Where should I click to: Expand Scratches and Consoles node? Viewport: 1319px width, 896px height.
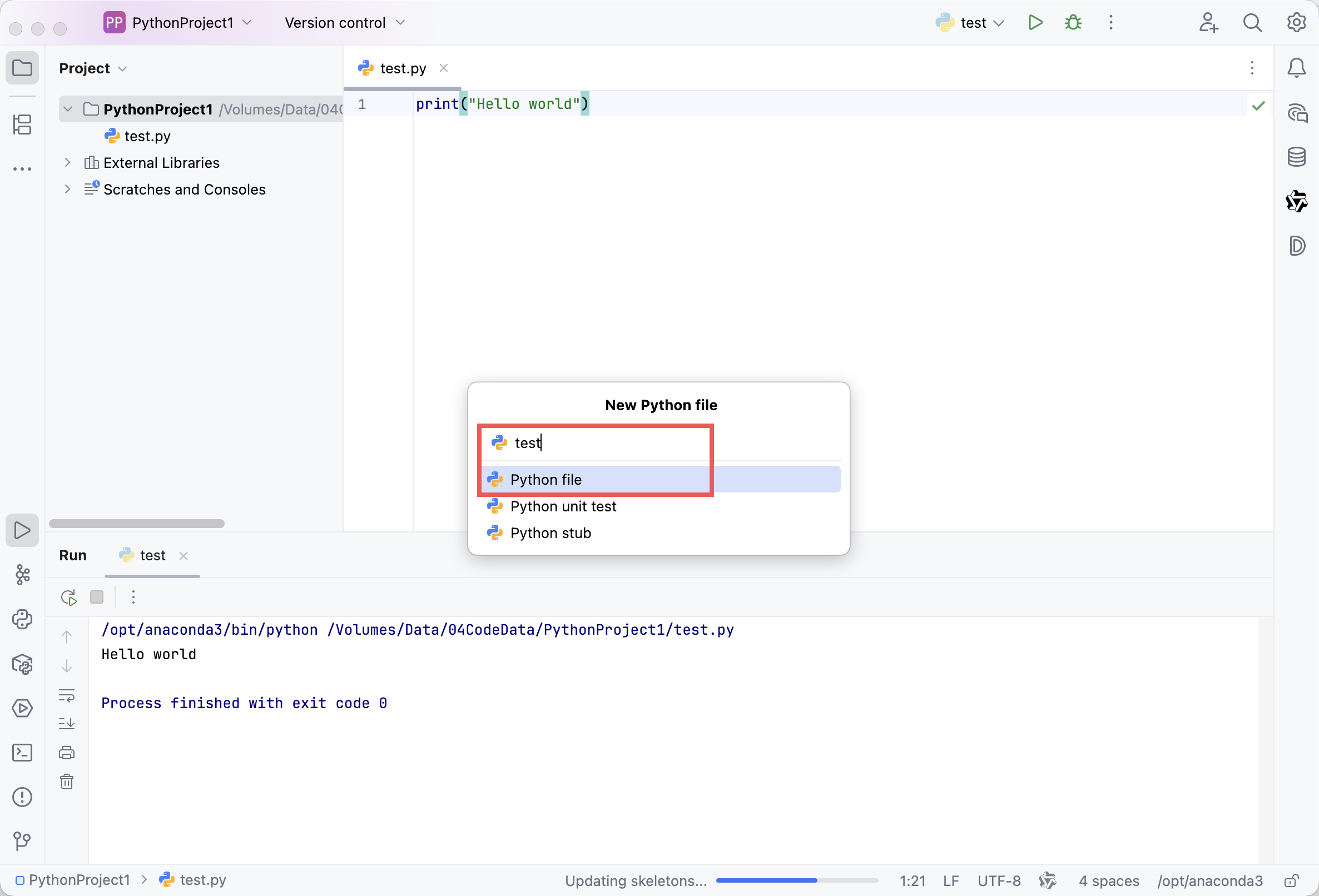pyautogui.click(x=67, y=190)
